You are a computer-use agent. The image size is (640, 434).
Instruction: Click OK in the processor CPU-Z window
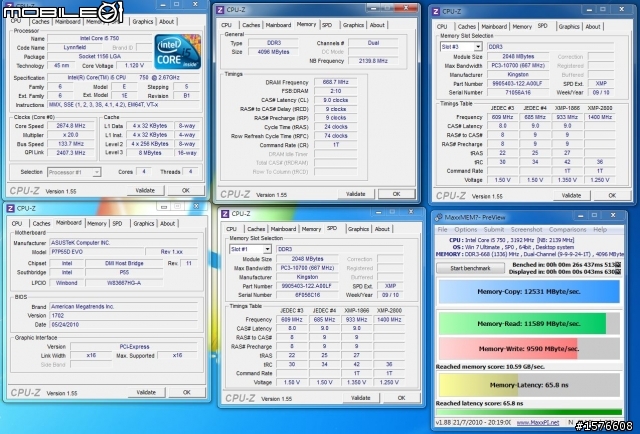point(186,190)
